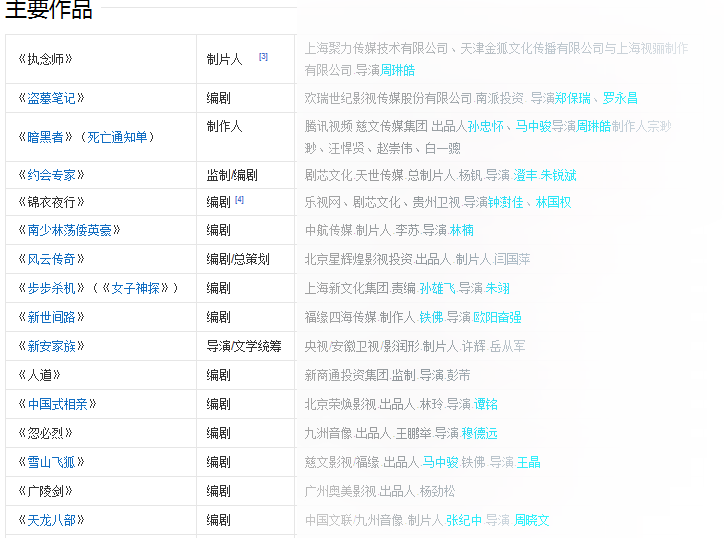This screenshot has width=724, height=538.
Task: Open 孙忠怀 producer link
Action: tap(485, 126)
